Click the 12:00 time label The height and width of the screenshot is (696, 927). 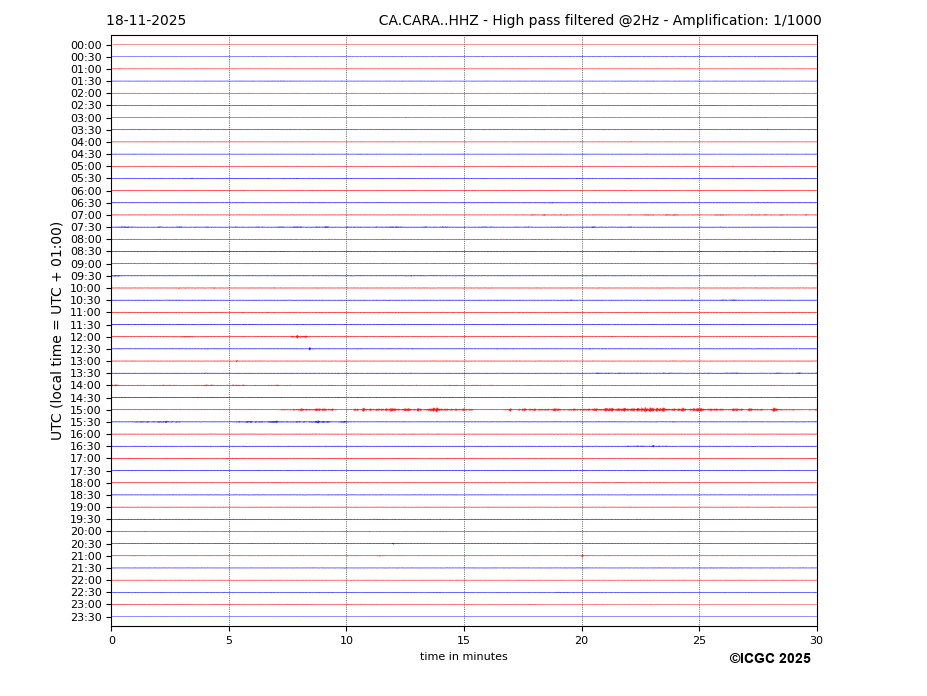(85, 337)
